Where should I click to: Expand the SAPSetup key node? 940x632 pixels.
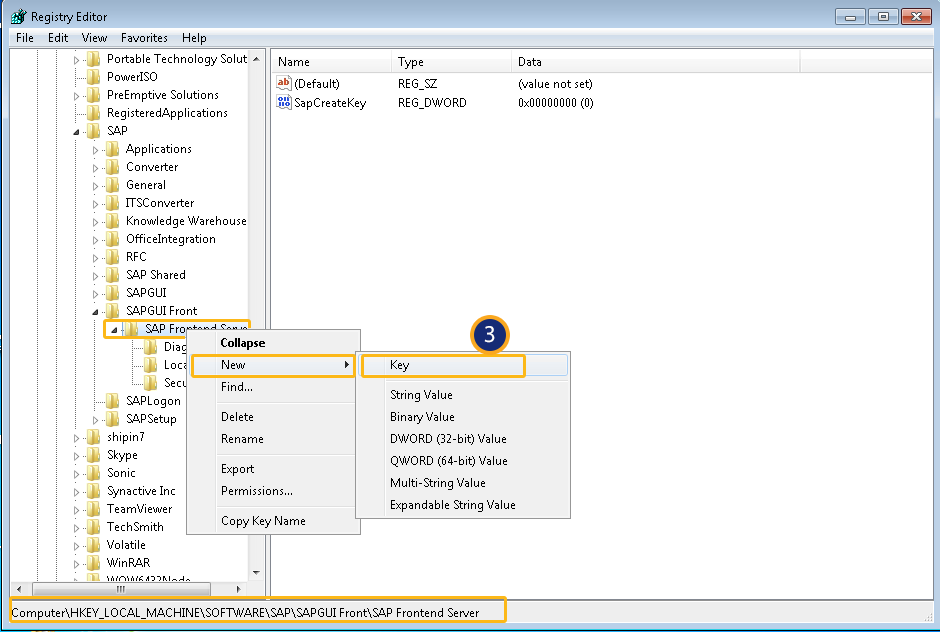click(97, 419)
